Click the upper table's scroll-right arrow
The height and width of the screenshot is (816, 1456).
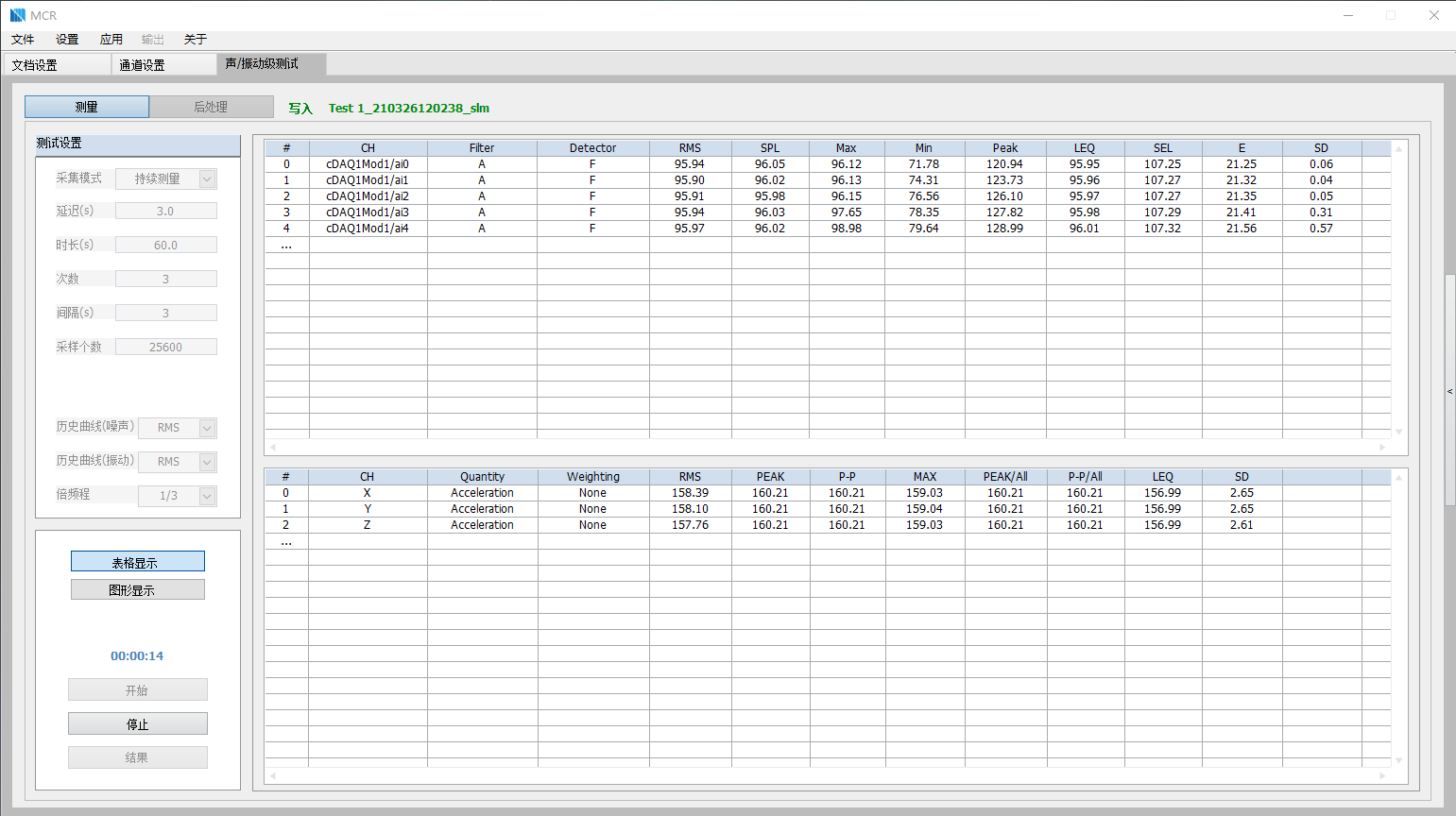[1382, 447]
